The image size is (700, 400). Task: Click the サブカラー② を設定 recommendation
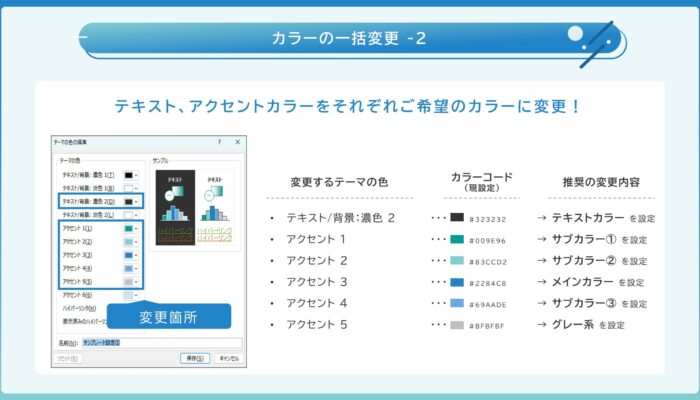click(x=600, y=261)
